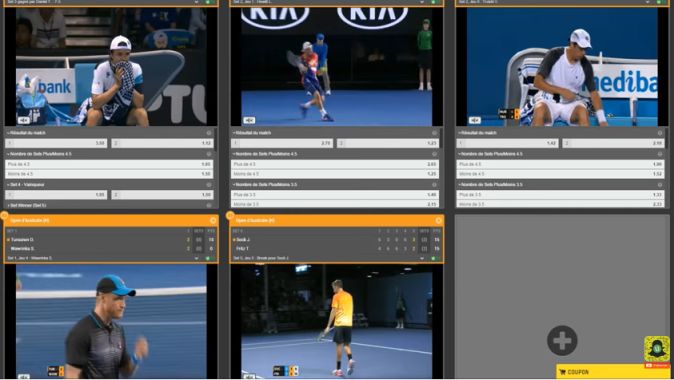
Task: Toggle green switch above towel-player stream
Action: pyautogui.click(x=210, y=2)
